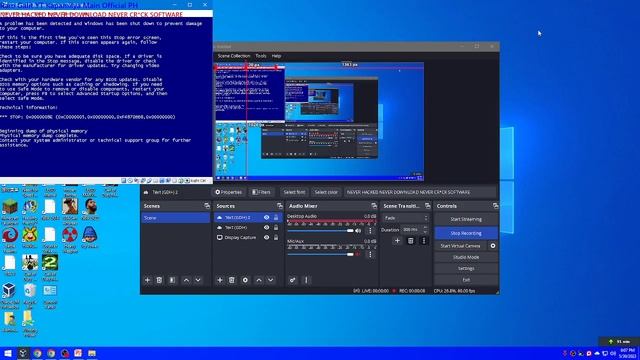Pop out the Audio Mixer dock

pos(374,206)
